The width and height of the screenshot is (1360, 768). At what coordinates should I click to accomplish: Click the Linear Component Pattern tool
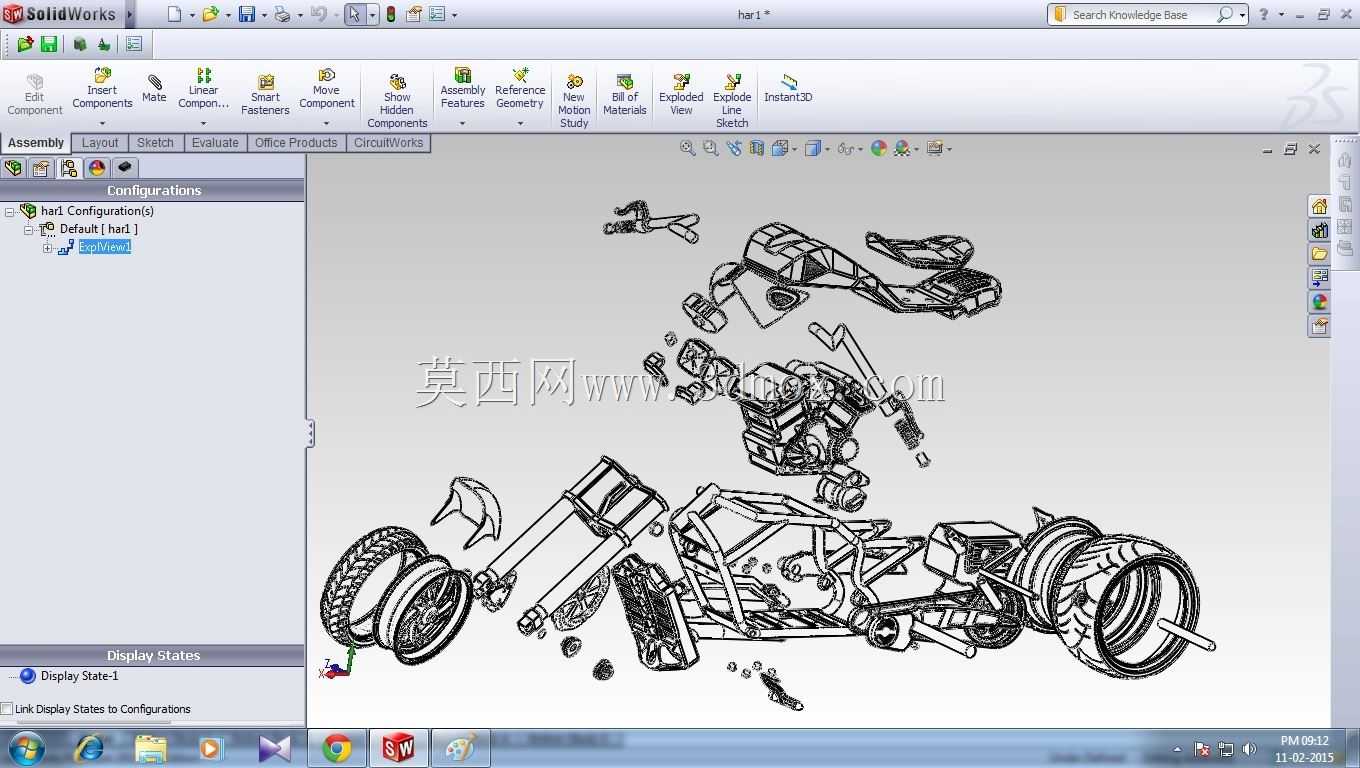[203, 89]
